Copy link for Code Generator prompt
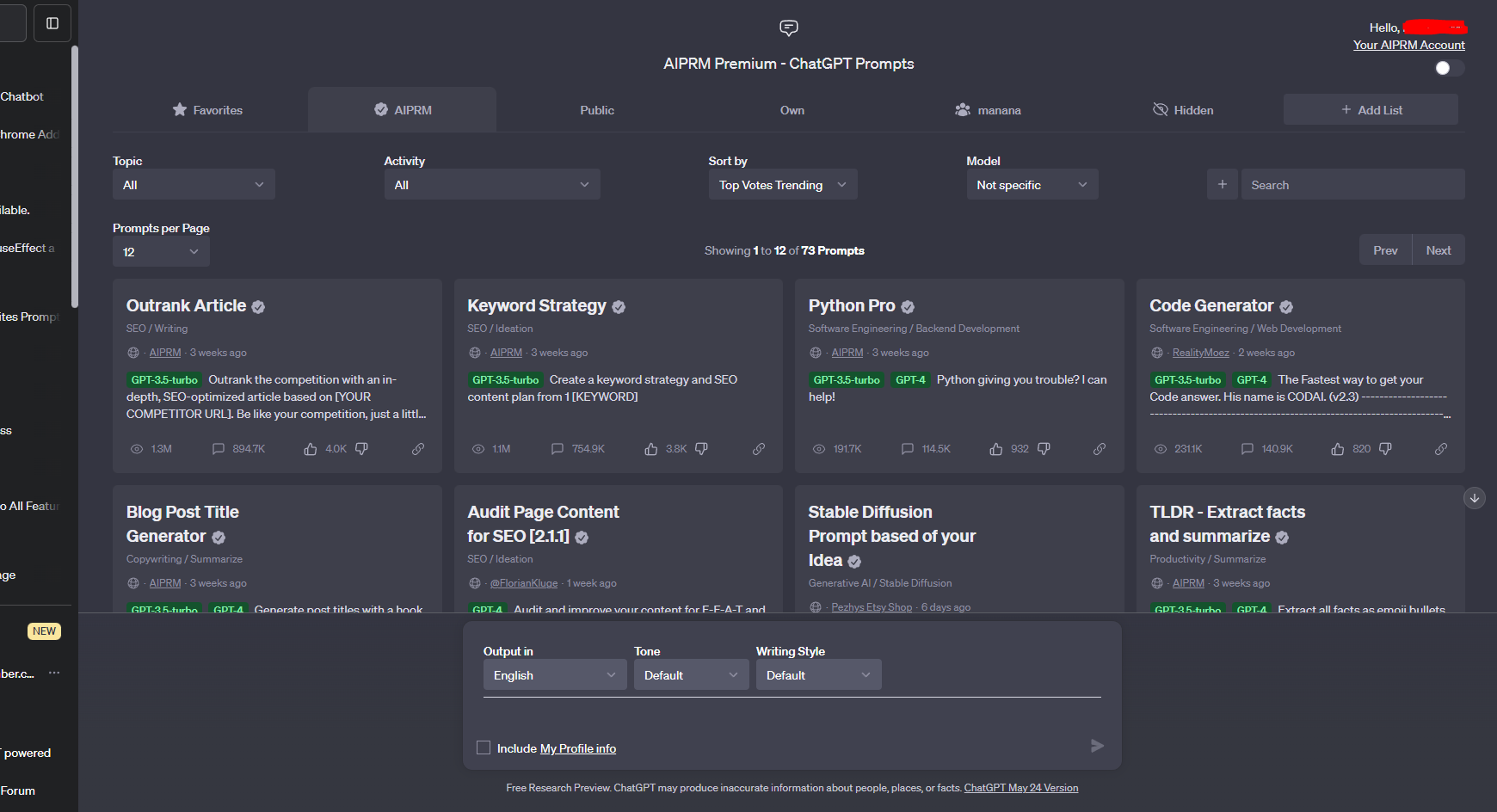Image resolution: width=1497 pixels, height=812 pixels. [1441, 449]
